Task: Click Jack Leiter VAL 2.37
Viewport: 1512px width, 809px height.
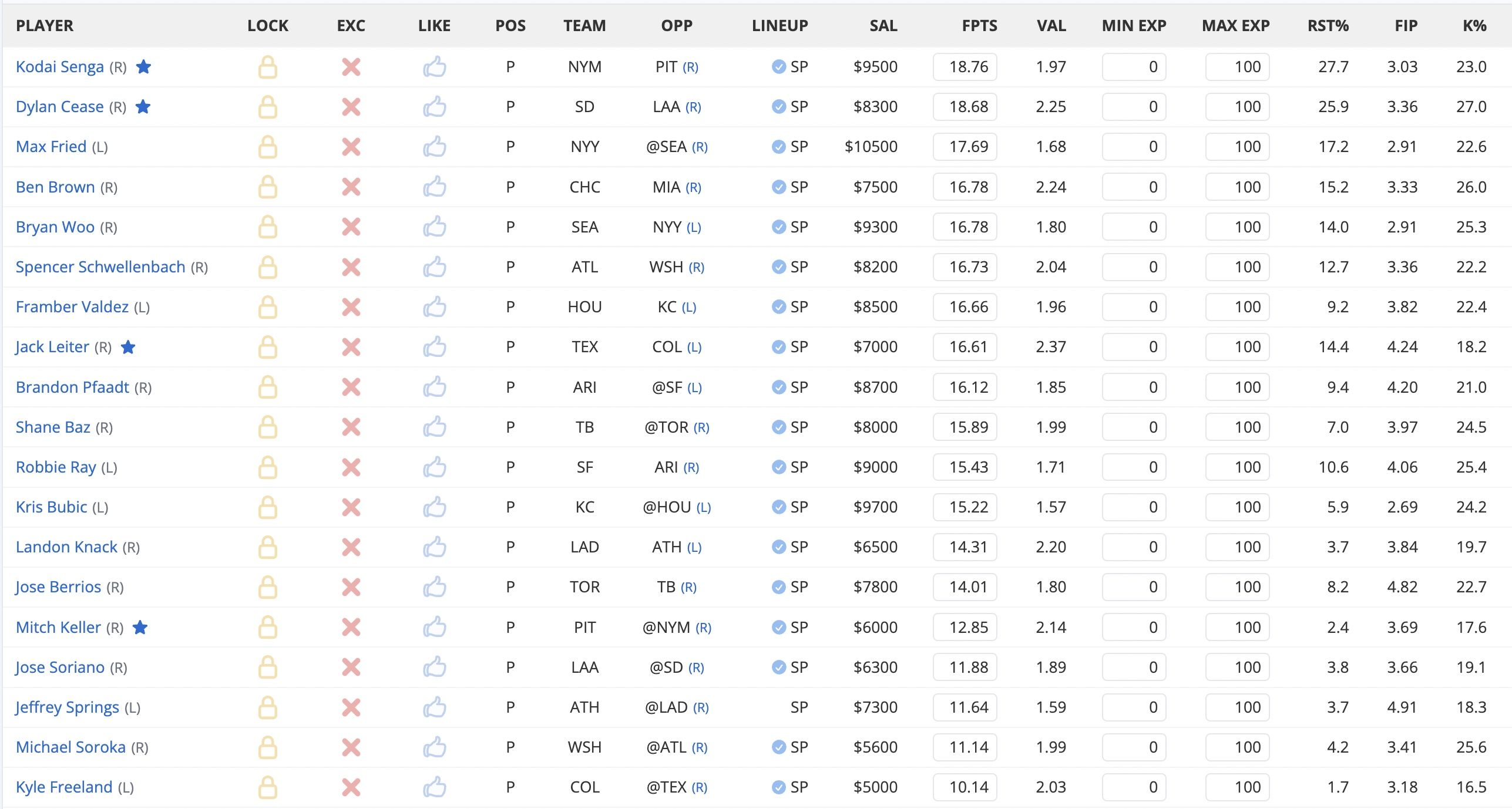Action: 1051,347
